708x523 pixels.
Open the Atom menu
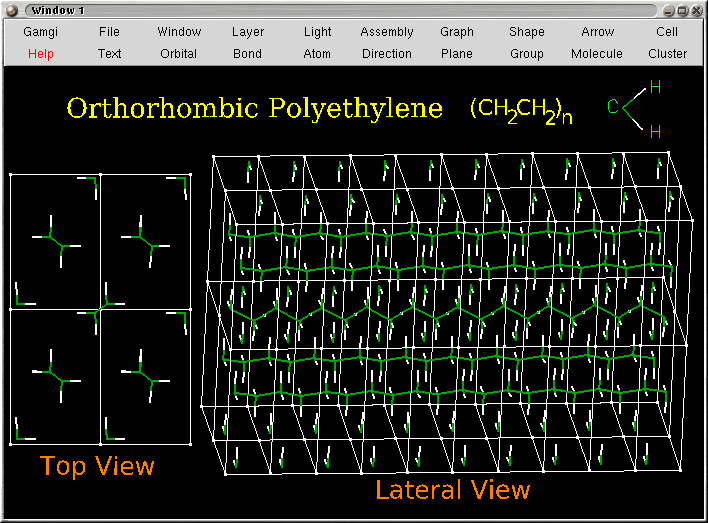pyautogui.click(x=317, y=54)
